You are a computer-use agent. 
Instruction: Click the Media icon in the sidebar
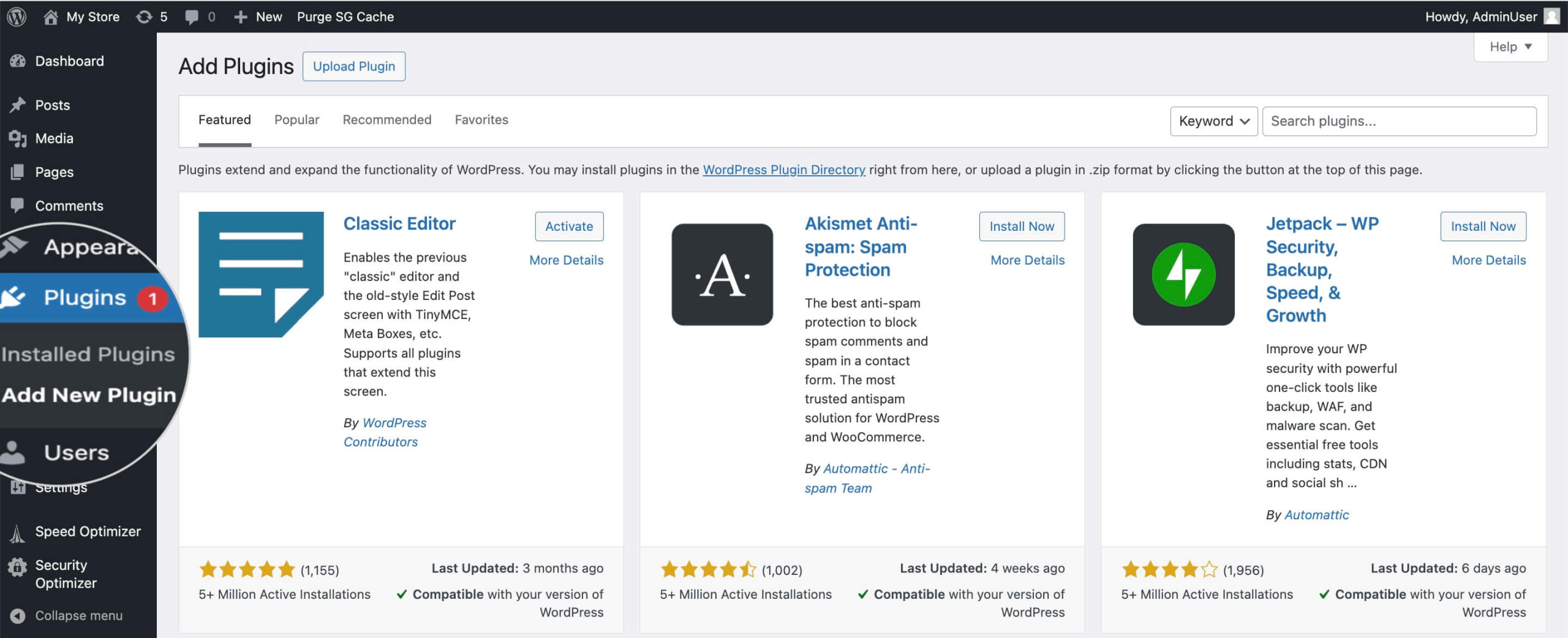pos(18,138)
